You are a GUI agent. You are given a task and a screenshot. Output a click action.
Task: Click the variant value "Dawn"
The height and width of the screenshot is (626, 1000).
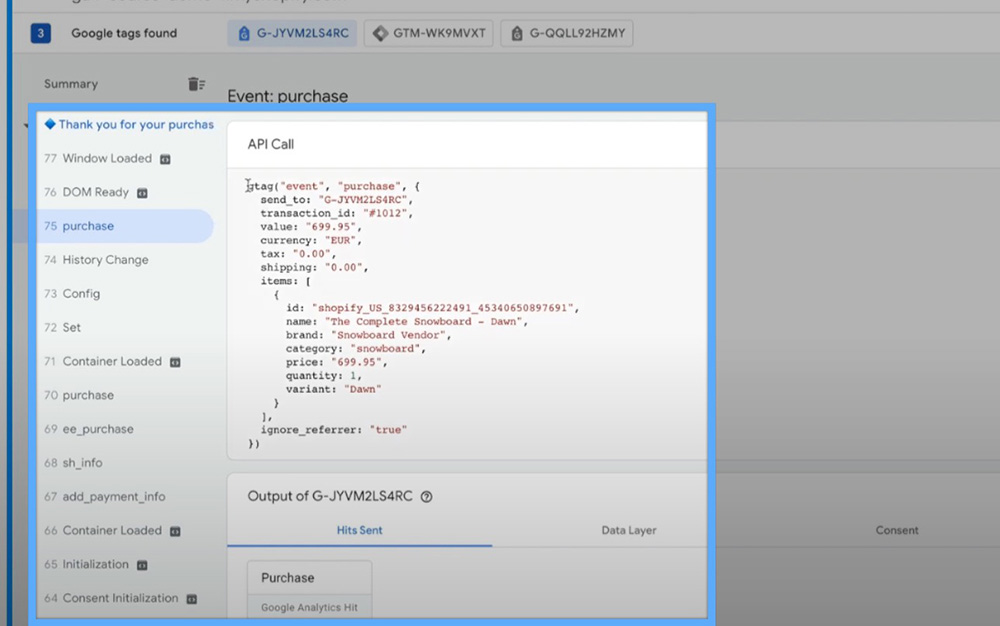tap(362, 389)
